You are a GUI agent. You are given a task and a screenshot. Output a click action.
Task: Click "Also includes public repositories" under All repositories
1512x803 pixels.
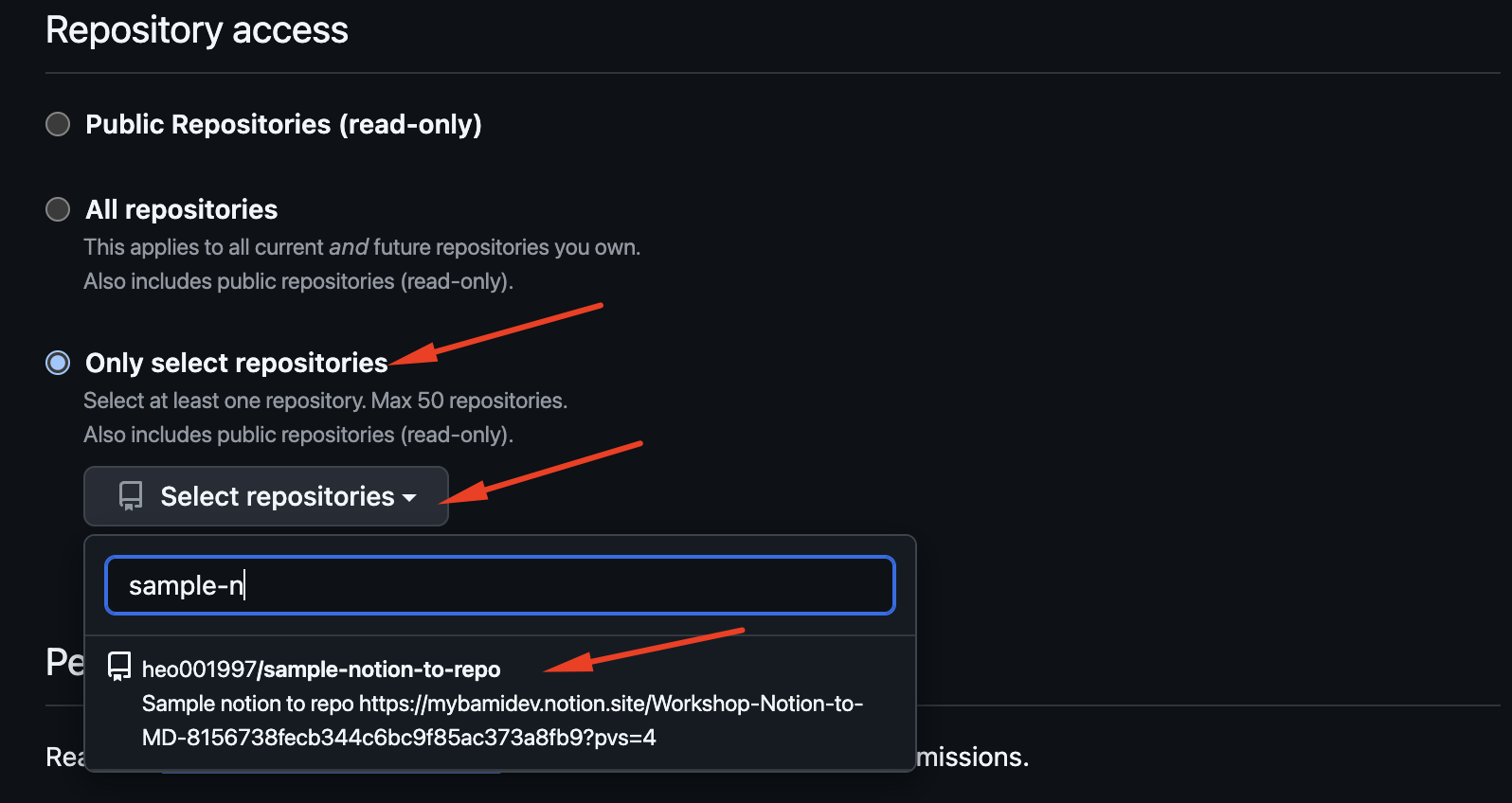(297, 281)
